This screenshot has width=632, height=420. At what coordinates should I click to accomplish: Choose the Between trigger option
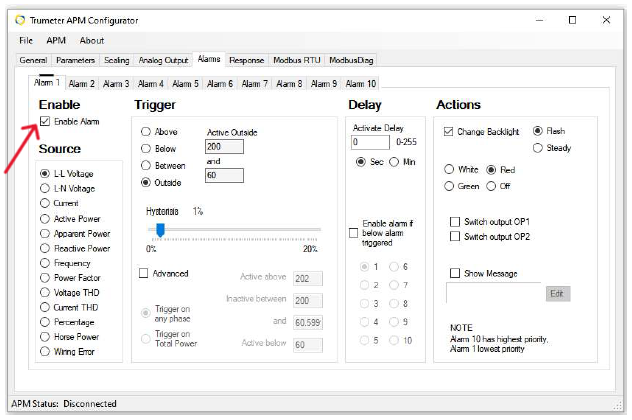pyautogui.click(x=146, y=165)
